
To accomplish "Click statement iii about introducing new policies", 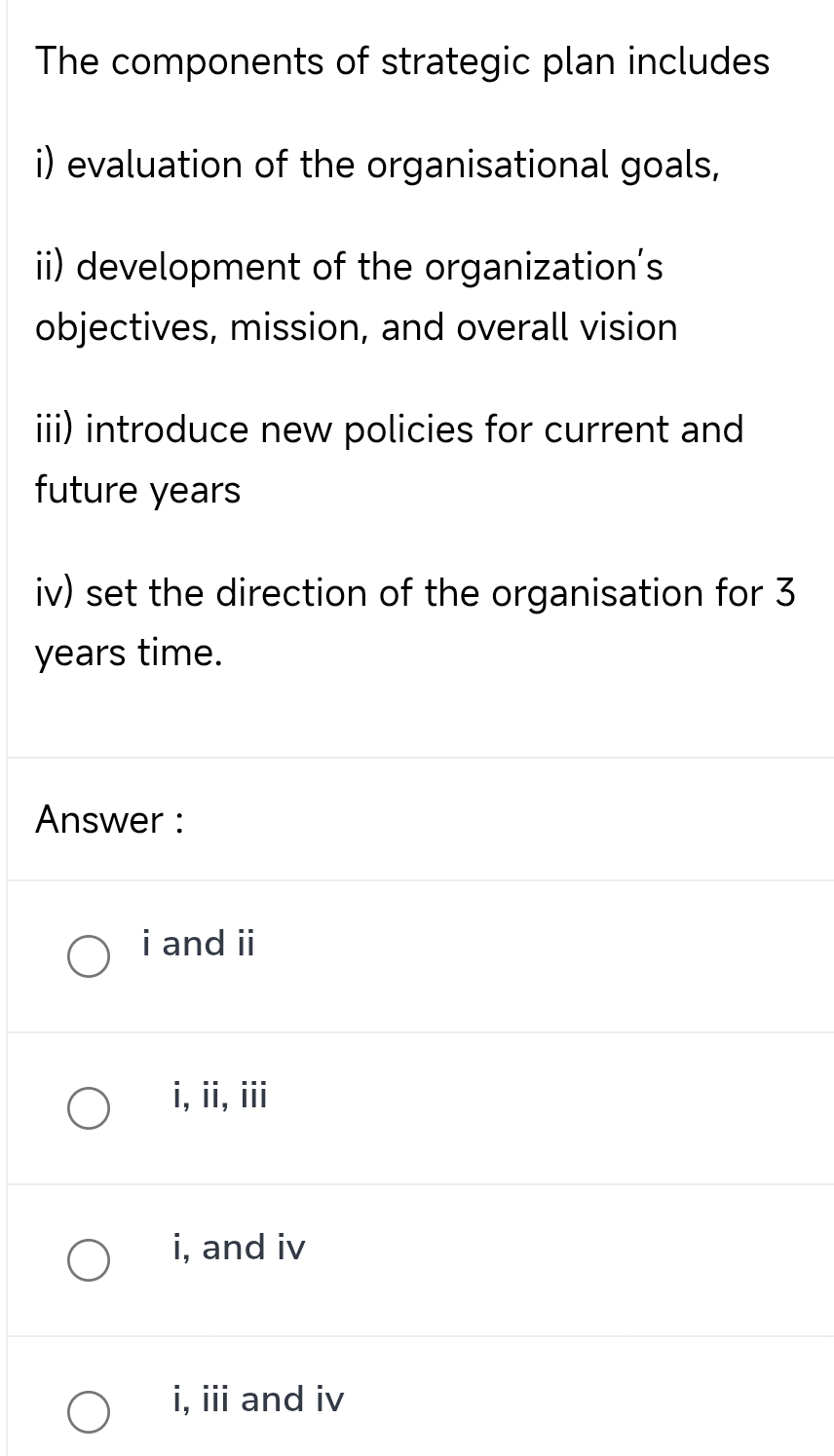I will (x=389, y=458).
